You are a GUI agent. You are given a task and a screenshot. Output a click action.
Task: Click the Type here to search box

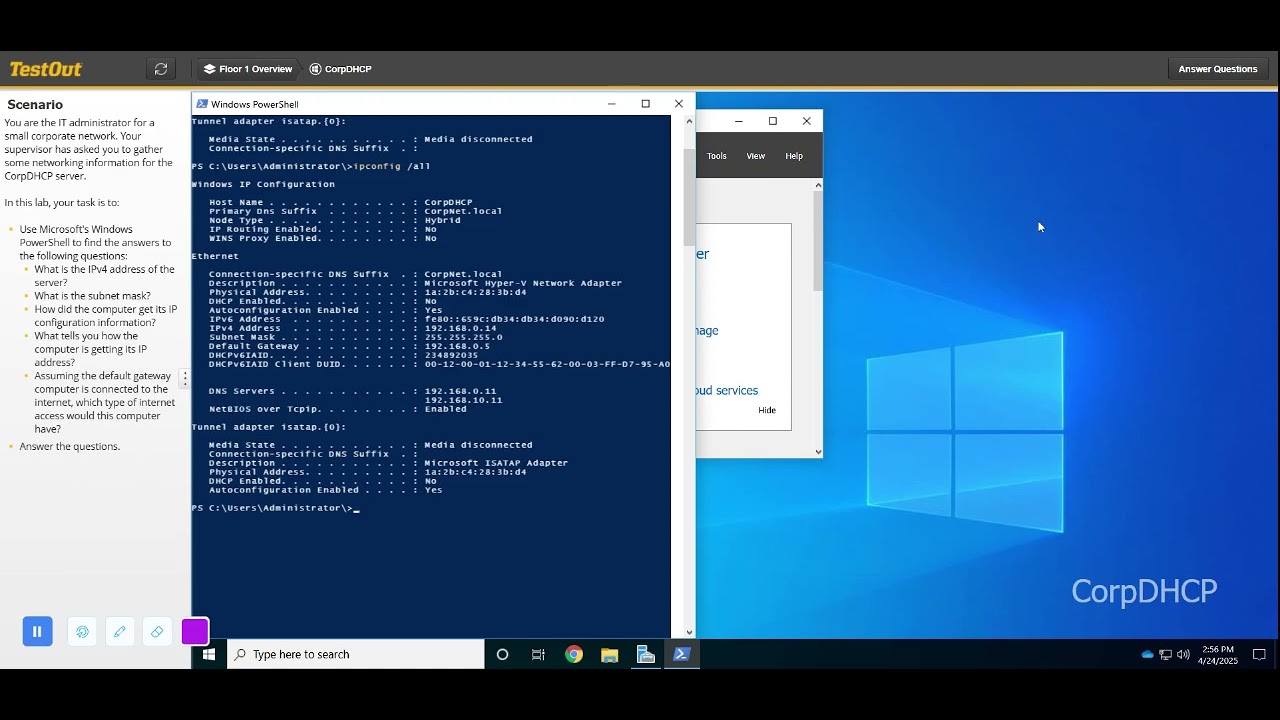pos(356,654)
